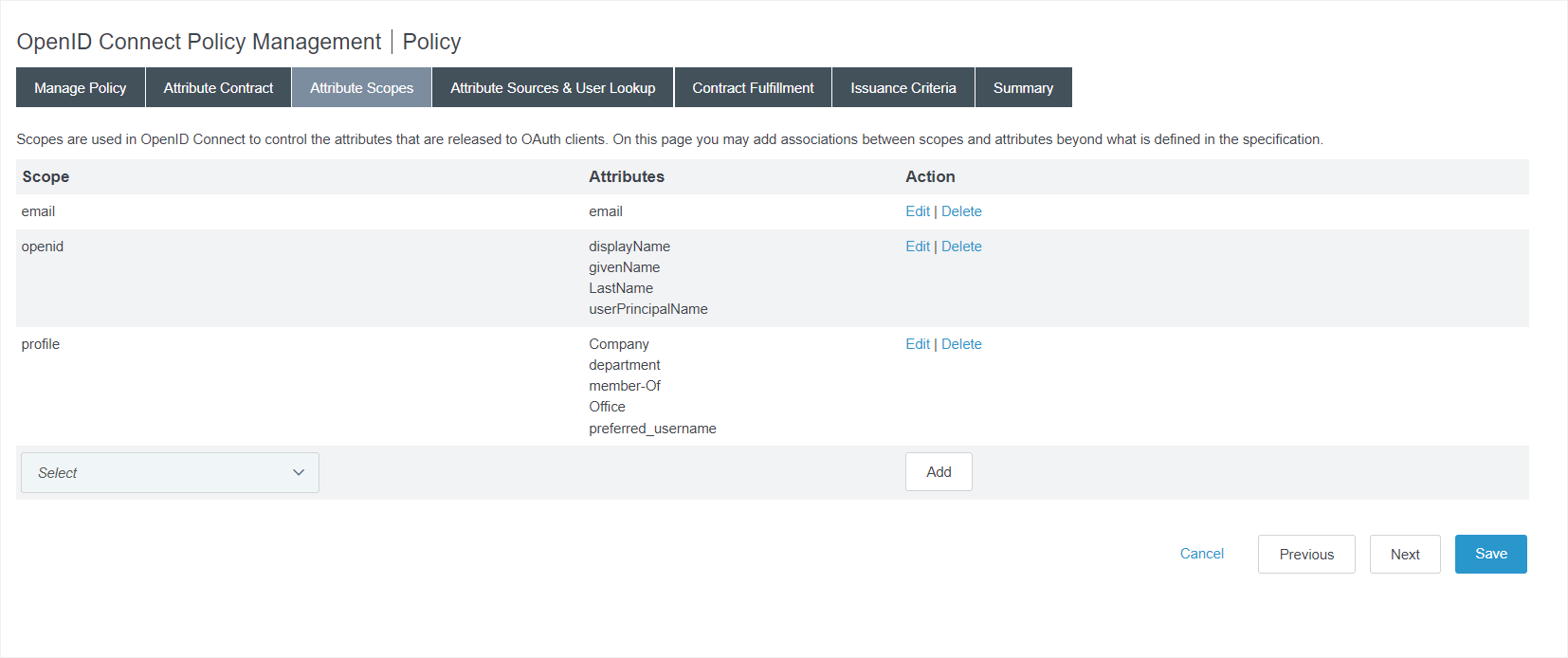1568x658 pixels.
Task: Click the Attributes column header
Action: pyautogui.click(x=627, y=176)
